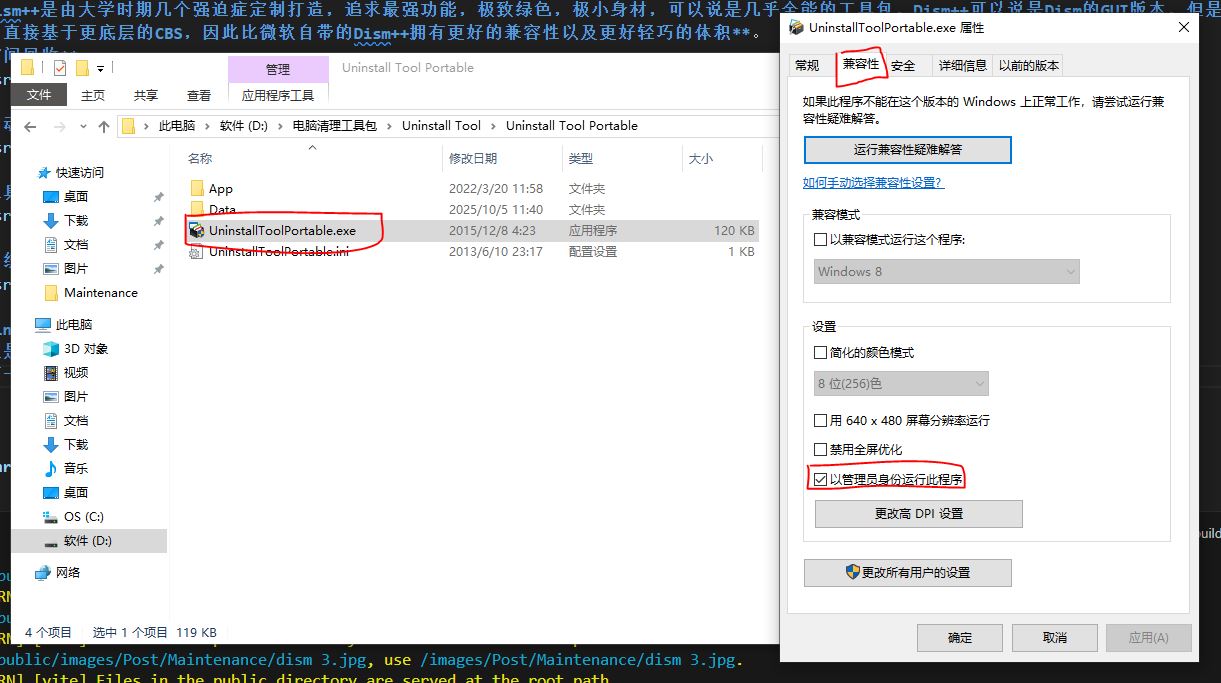1221x683 pixels.
Task: Open the 8 位(256)色 color dropdown
Action: [x=901, y=384]
